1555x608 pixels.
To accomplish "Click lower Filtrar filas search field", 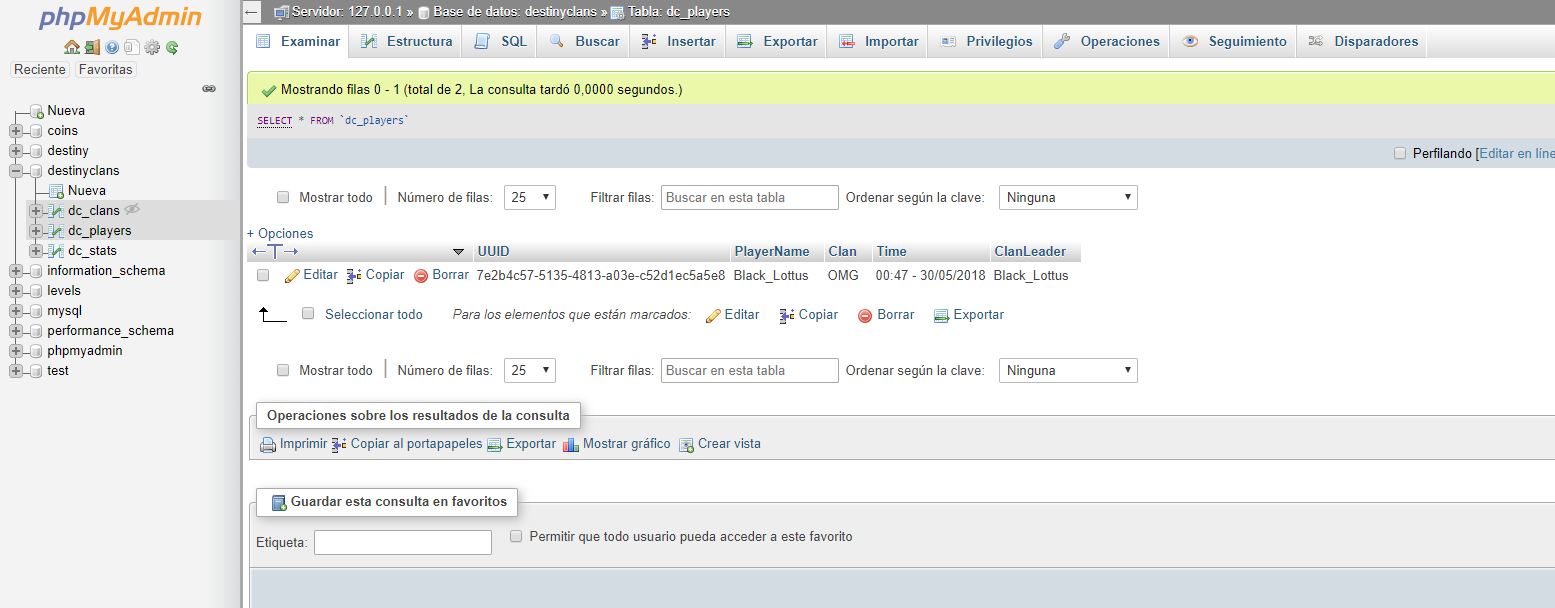I will tap(749, 370).
